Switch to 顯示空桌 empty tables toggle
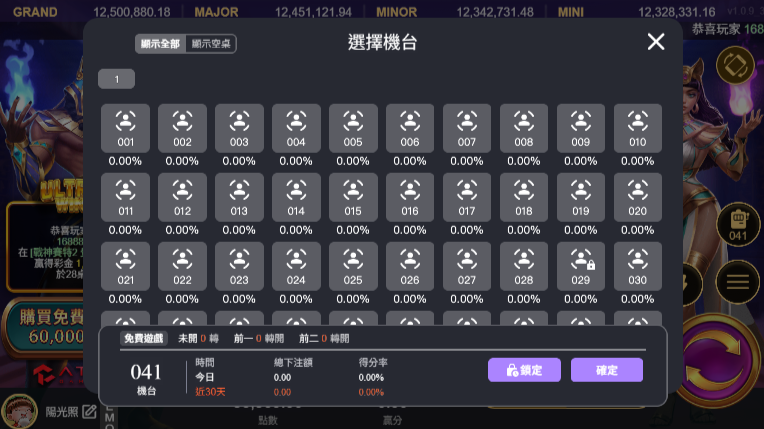Viewport: 764px width, 429px height. 211,44
